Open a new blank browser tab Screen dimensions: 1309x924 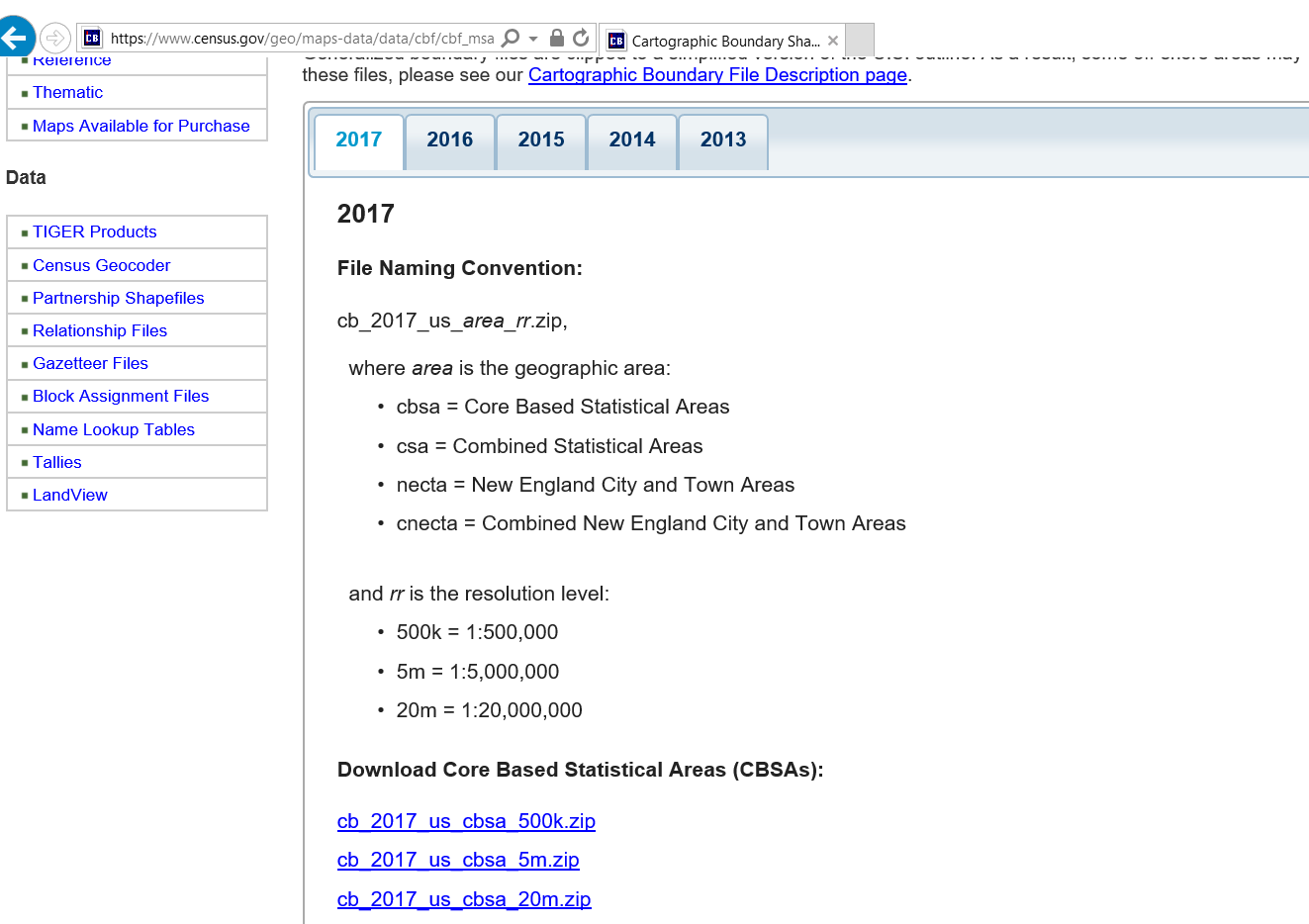[x=861, y=41]
